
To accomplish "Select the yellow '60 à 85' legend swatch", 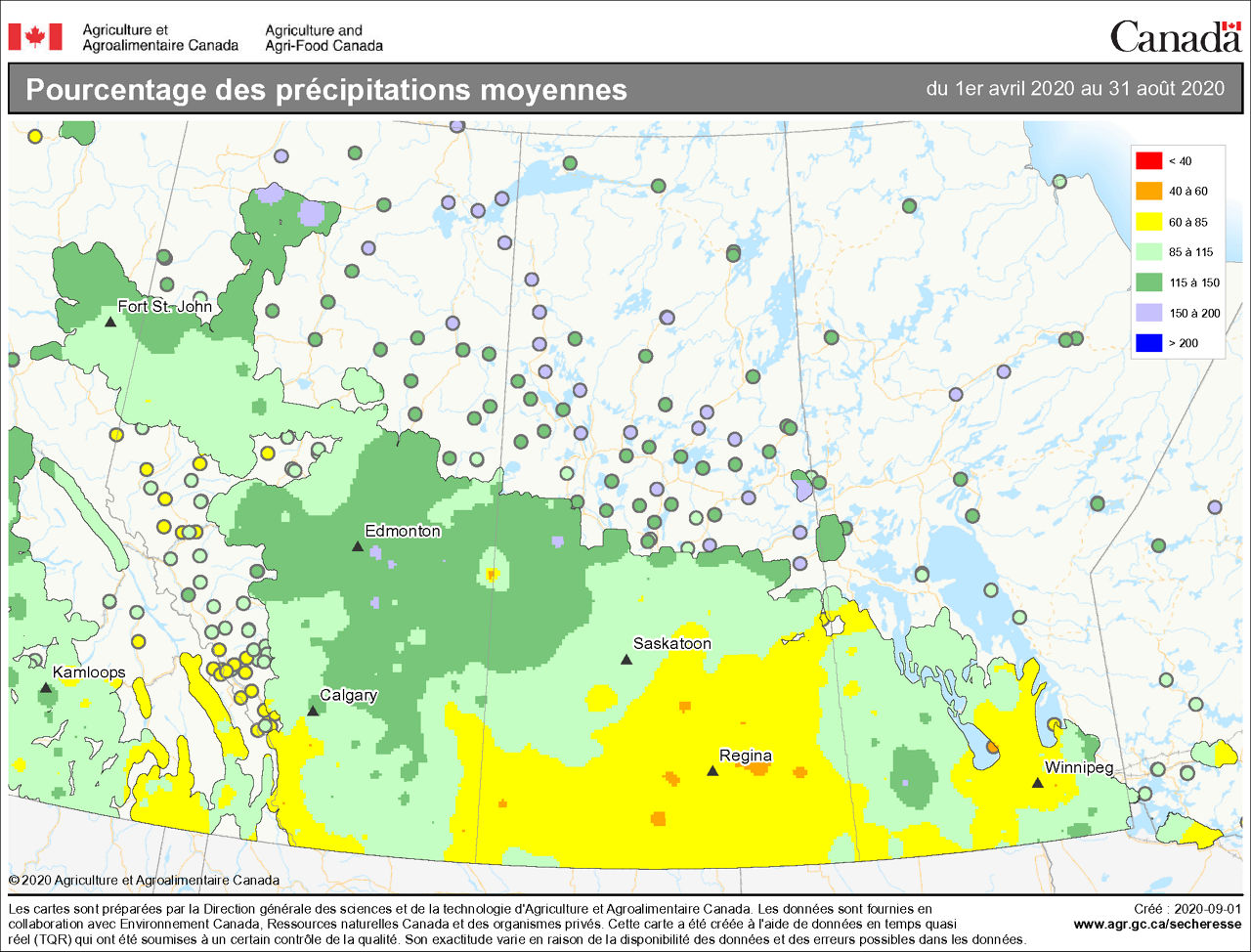I will 1148,222.
